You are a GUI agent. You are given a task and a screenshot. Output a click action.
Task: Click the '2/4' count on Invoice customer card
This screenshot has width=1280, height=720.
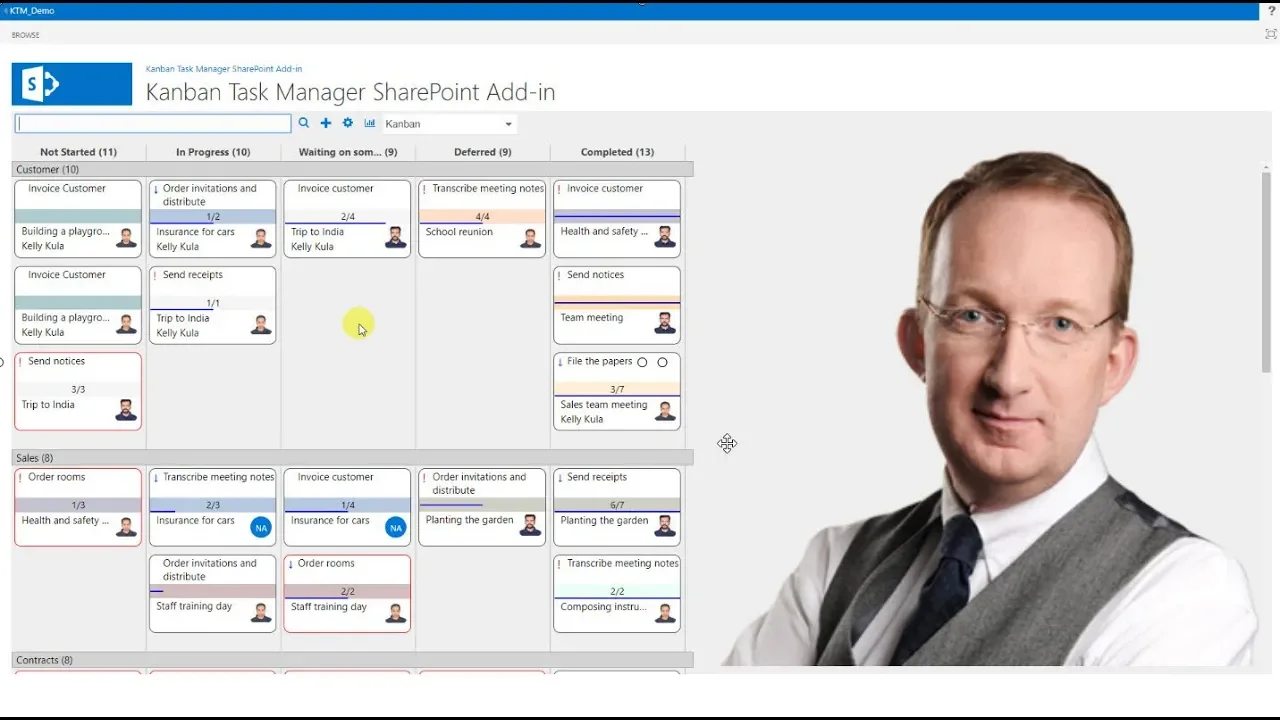pos(347,217)
